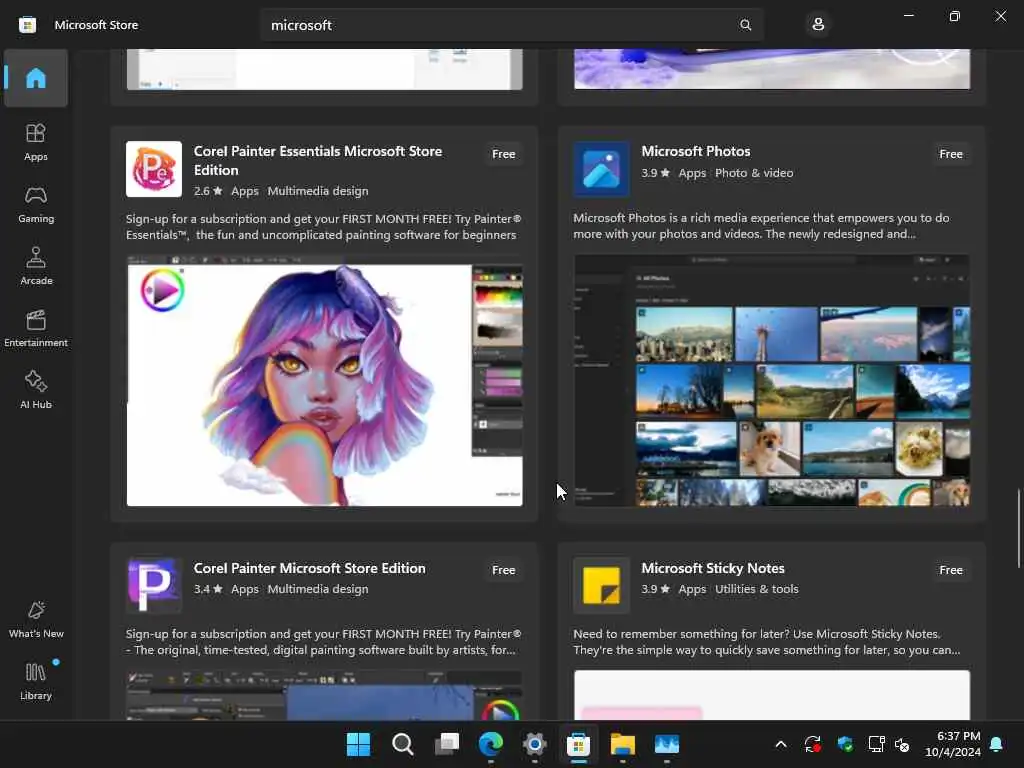This screenshot has width=1024, height=768.
Task: Click the Corel Painter Essentials screenshot thumbnail
Action: (x=325, y=381)
